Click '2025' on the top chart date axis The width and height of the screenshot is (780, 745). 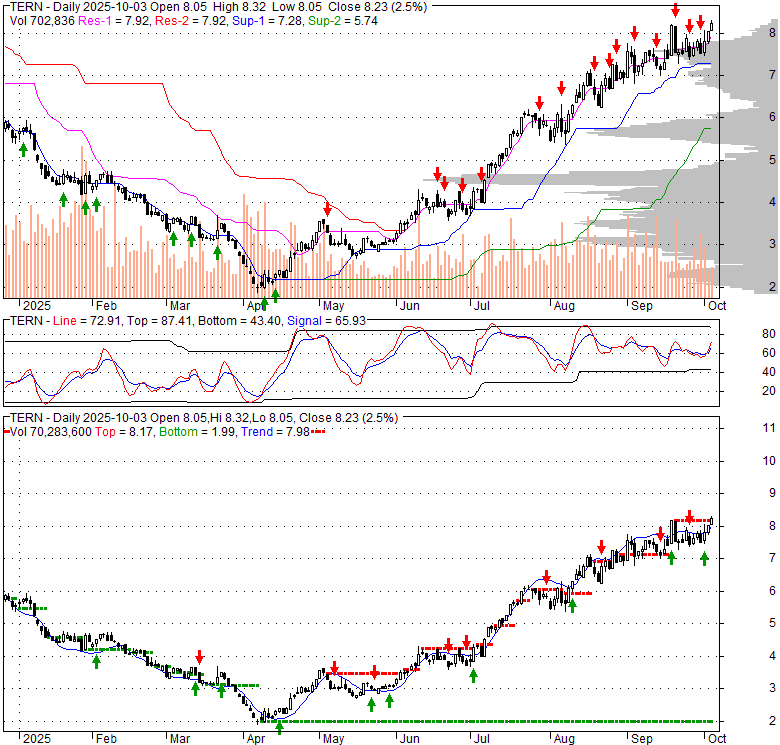click(37, 305)
